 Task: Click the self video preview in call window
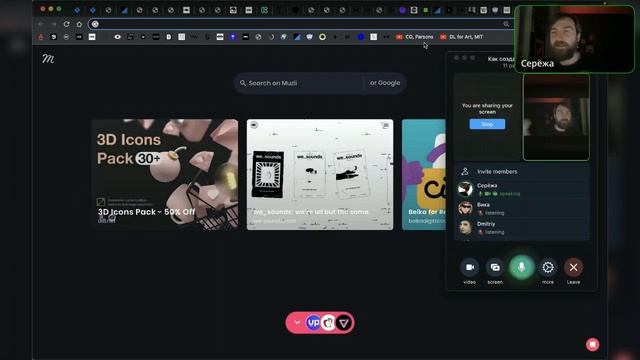pos(556,117)
